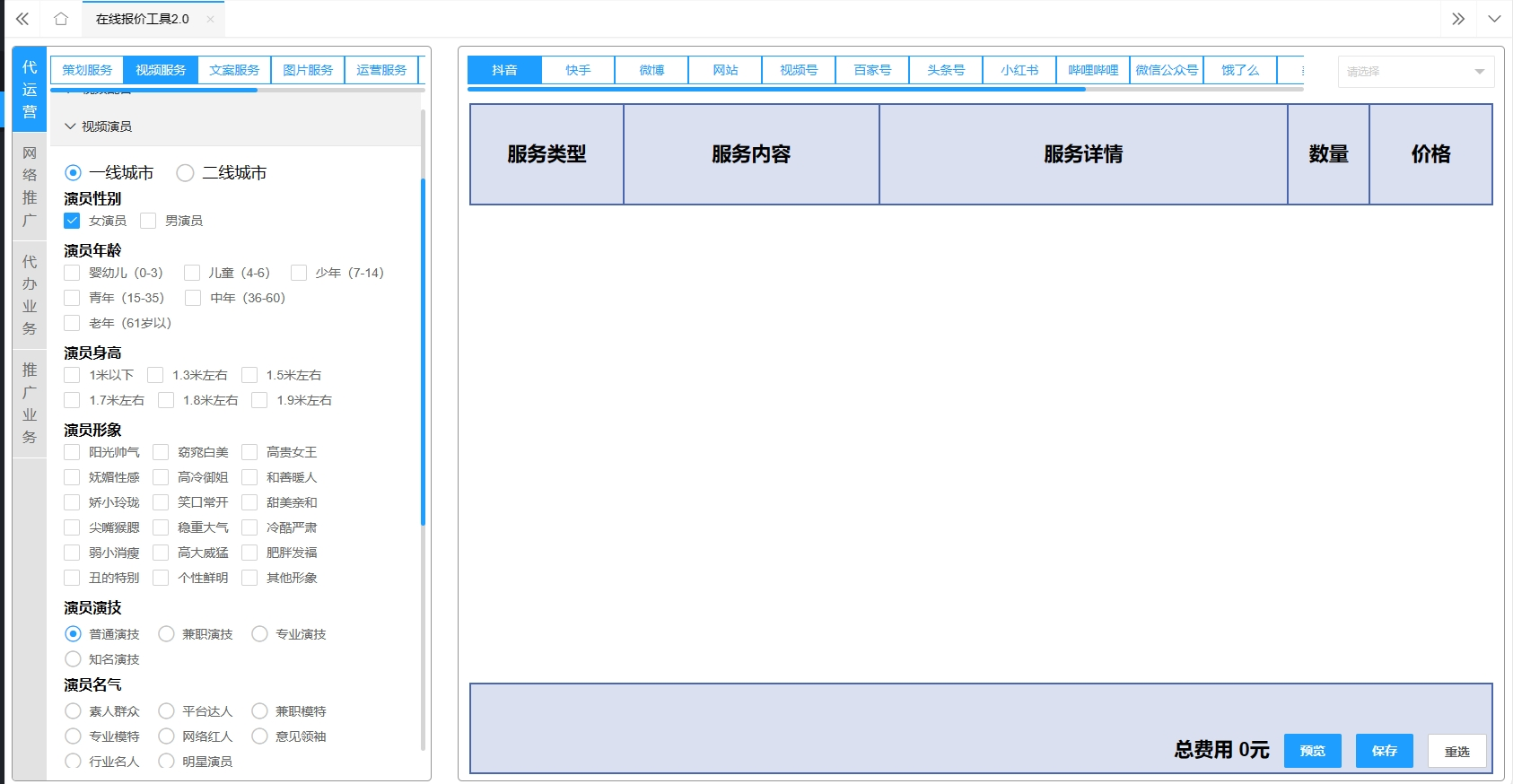The height and width of the screenshot is (784, 1513).
Task: Click the double left arrow icon
Action: [x=22, y=19]
